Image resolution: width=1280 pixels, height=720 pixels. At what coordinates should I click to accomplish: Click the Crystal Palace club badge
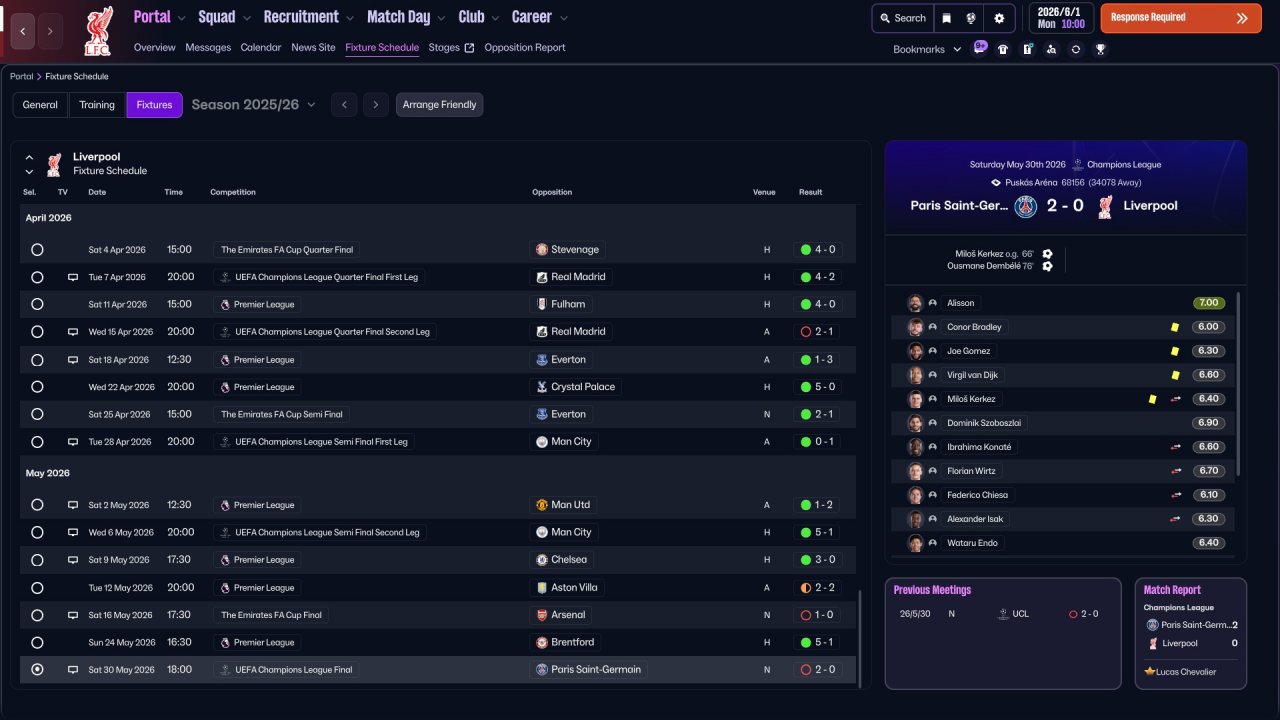tap(541, 387)
